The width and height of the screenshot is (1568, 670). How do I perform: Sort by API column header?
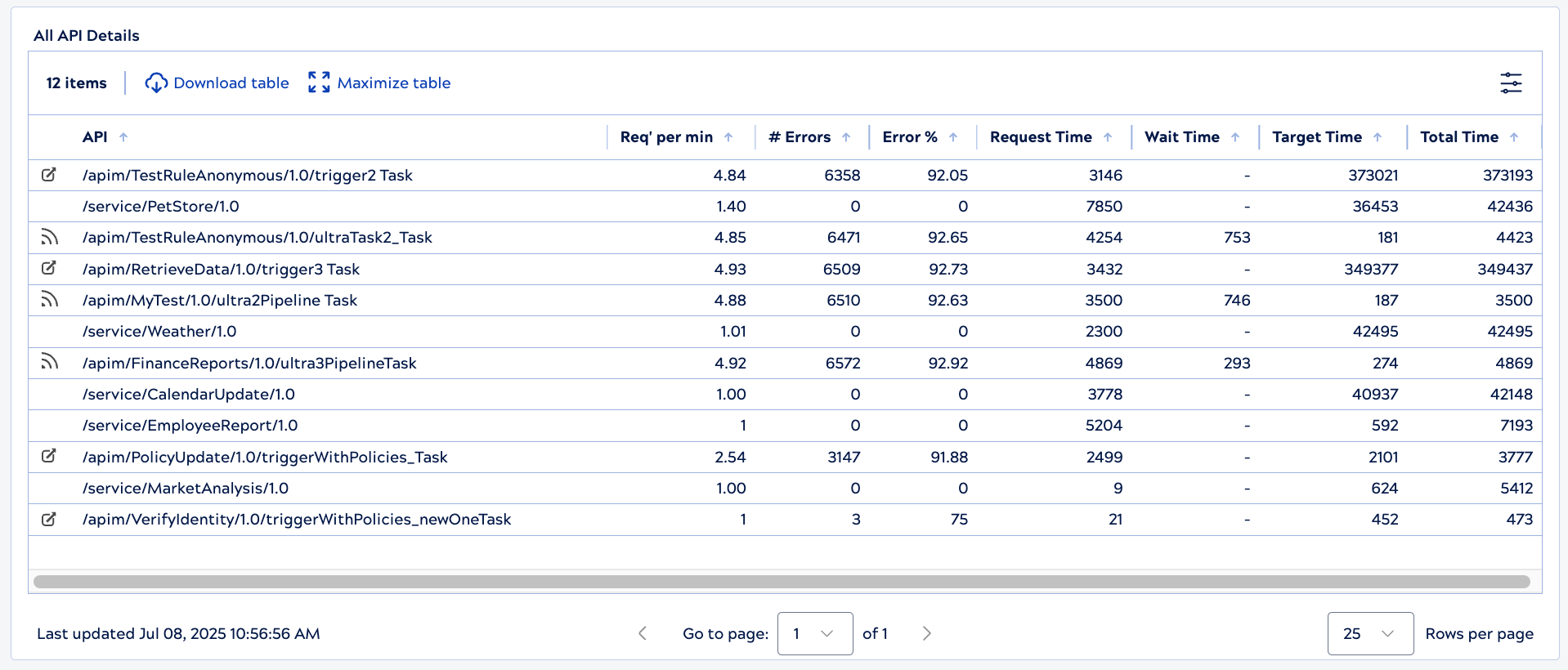click(95, 137)
